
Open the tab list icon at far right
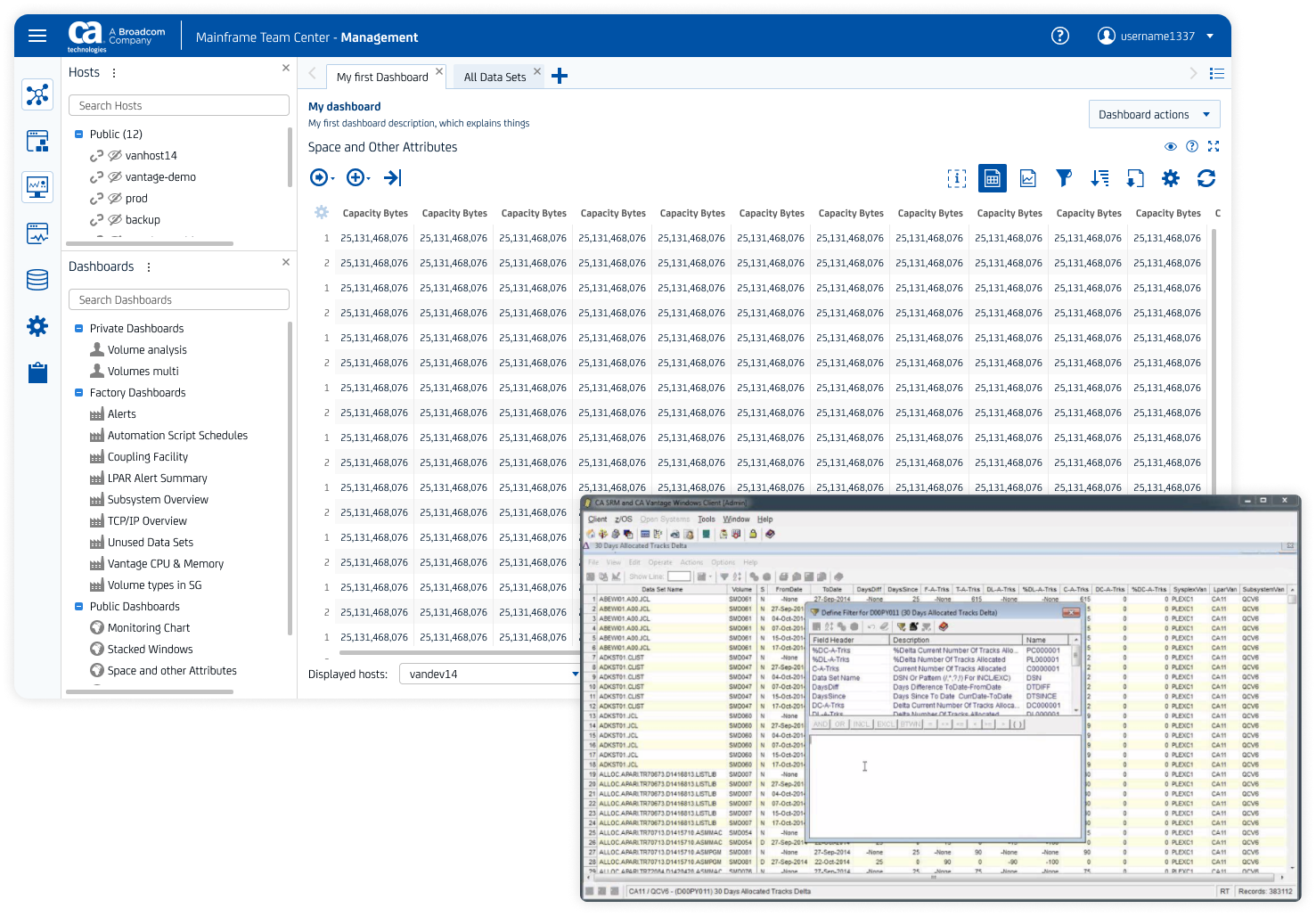pos(1217,74)
